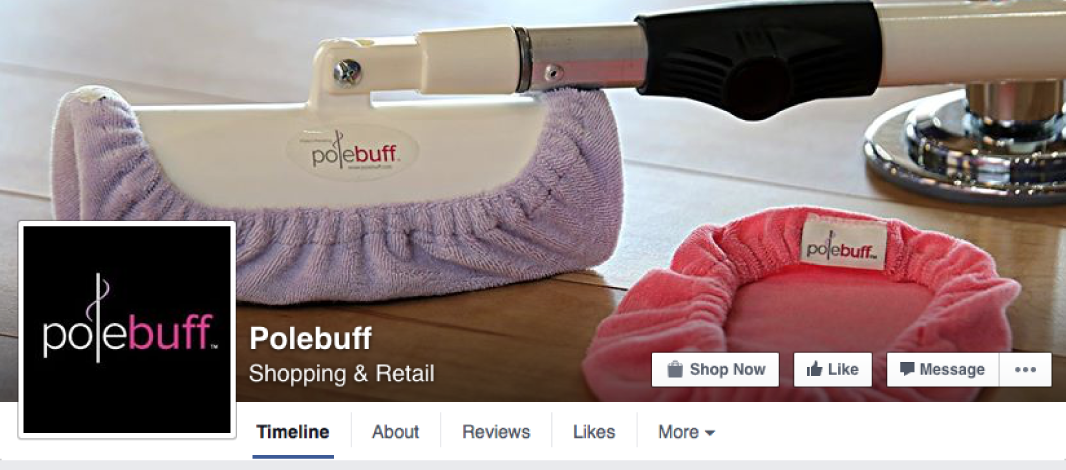
Task: Click the caret arrow beside More
Action: pos(710,433)
